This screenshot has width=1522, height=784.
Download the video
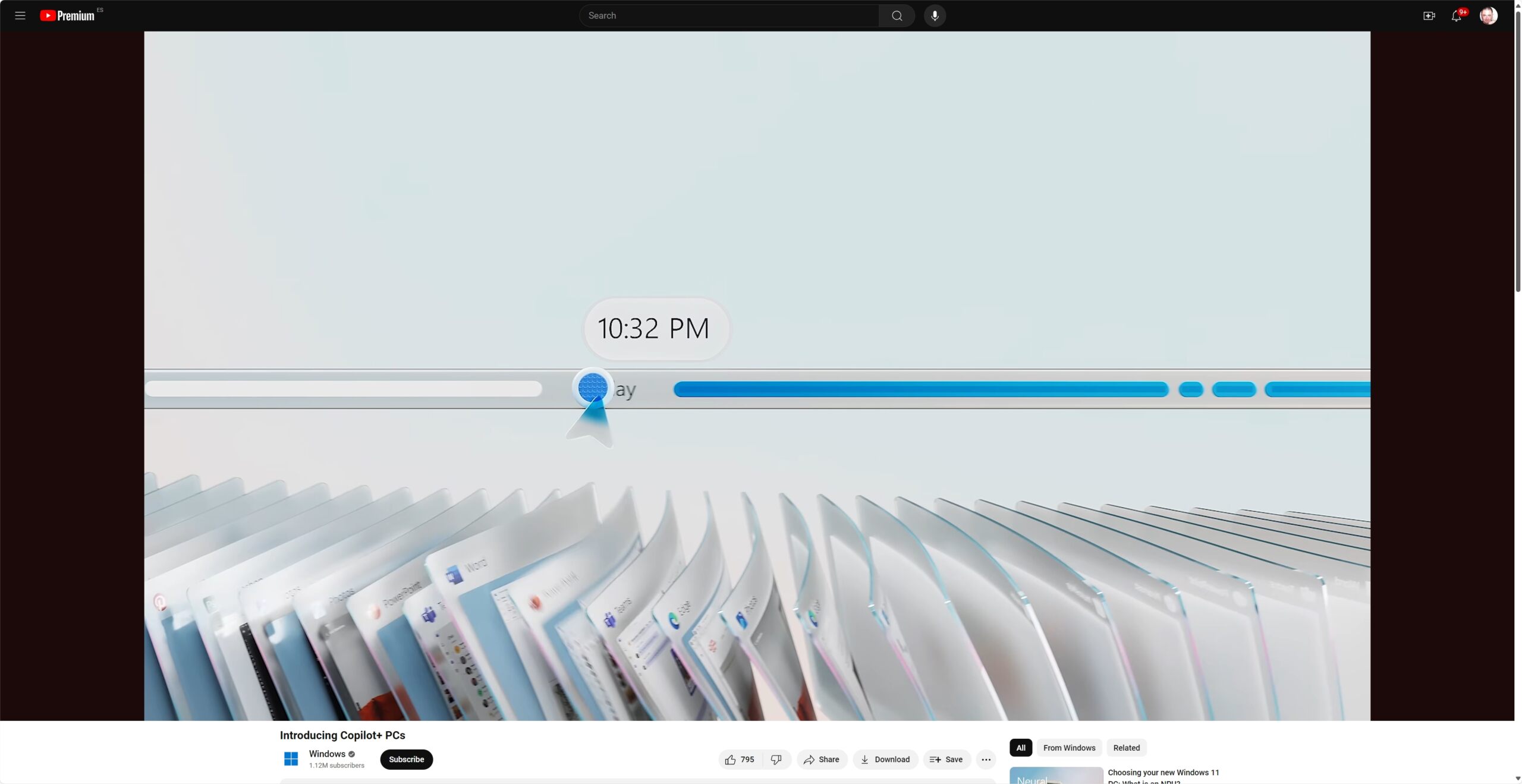tap(885, 759)
